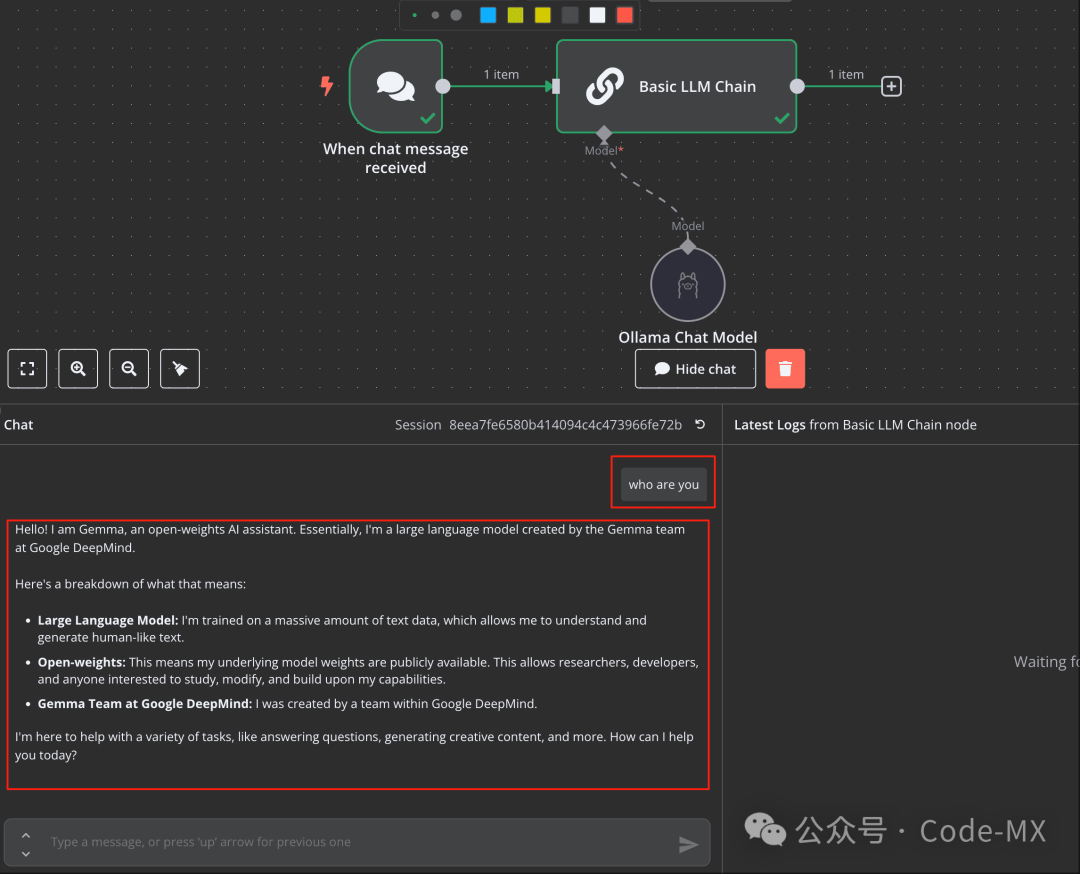Zoom out of the canvas
This screenshot has height=874, width=1080.
point(129,369)
